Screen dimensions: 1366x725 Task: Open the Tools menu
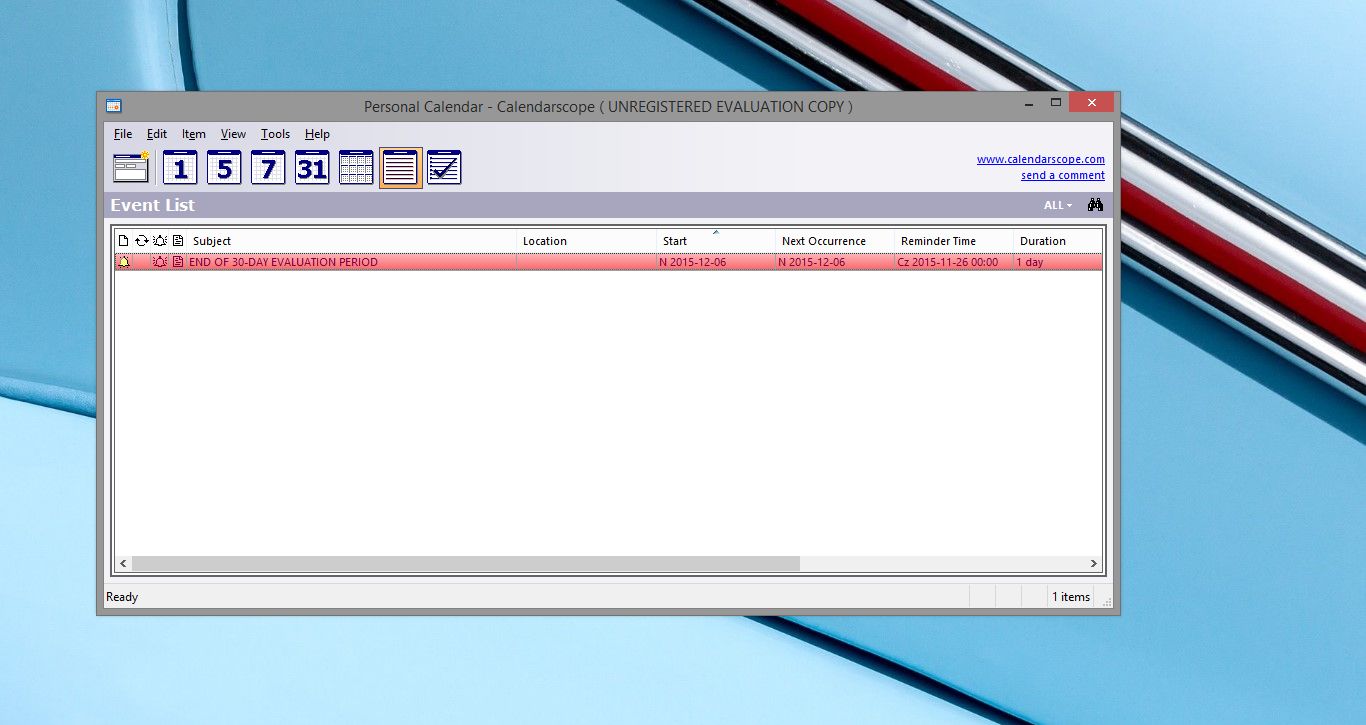point(275,134)
